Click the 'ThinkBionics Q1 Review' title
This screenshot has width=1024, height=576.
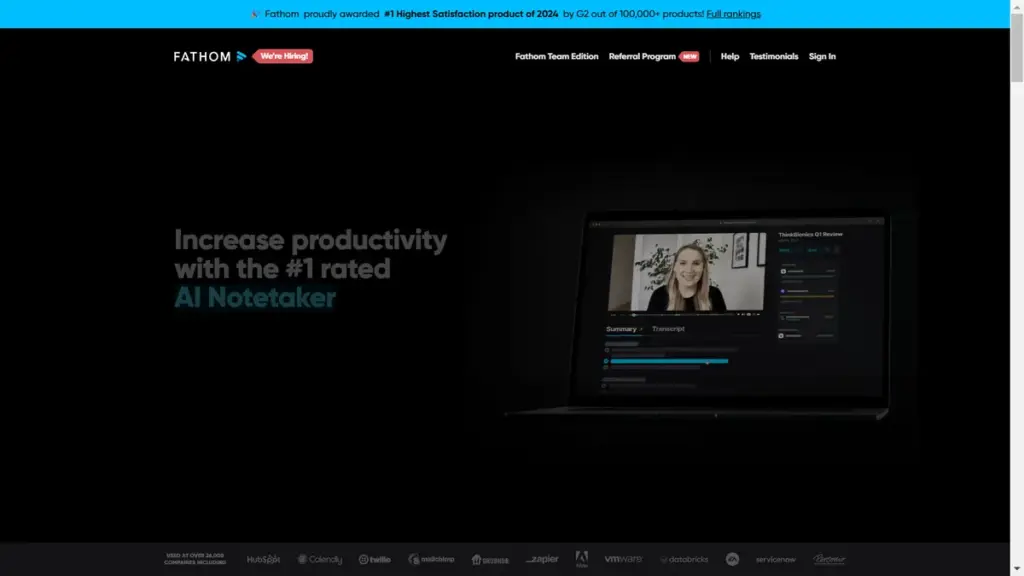(810, 234)
